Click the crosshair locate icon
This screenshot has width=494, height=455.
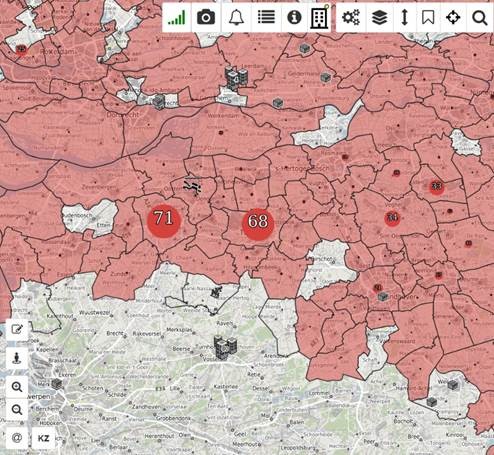point(453,18)
